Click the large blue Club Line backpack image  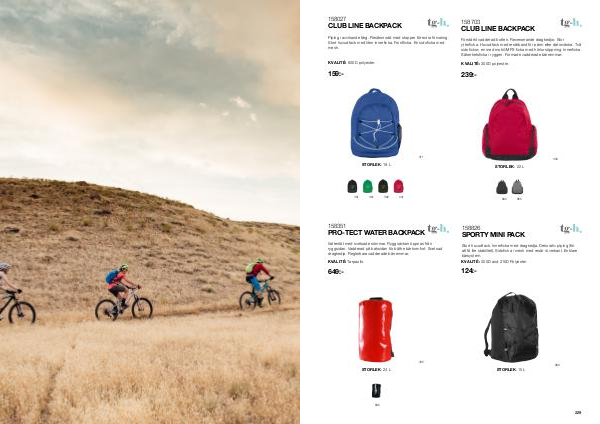coord(375,123)
